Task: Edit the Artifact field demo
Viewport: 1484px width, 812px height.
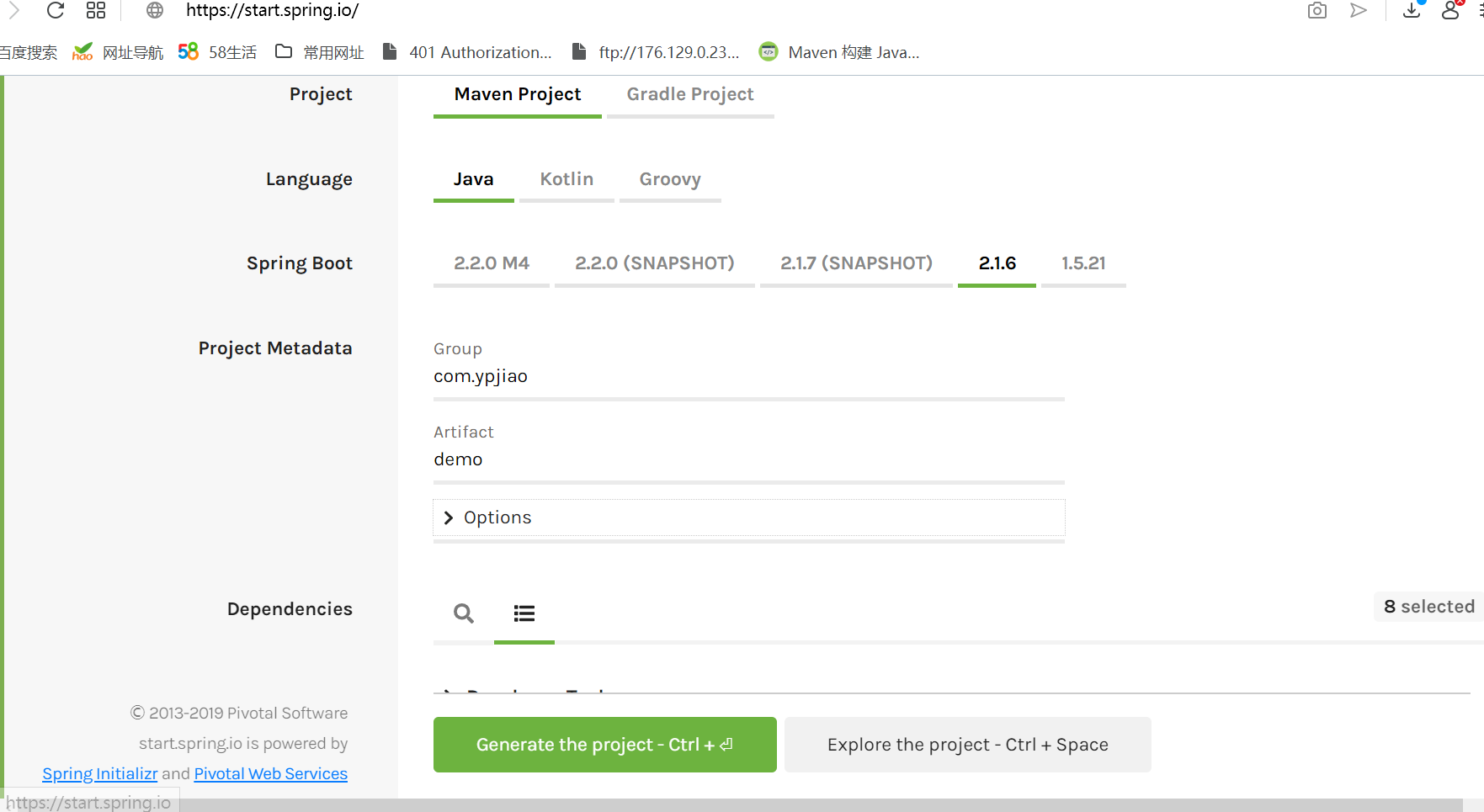Action: 749,459
